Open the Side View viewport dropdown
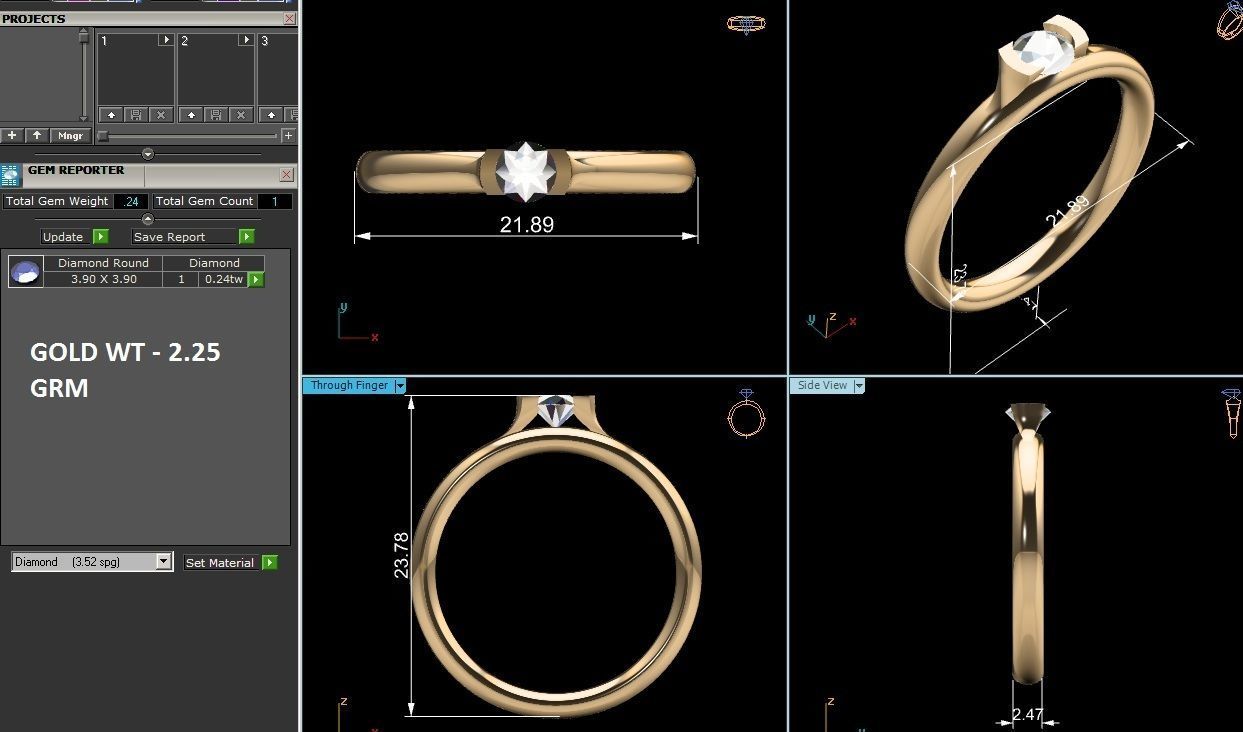Image resolution: width=1243 pixels, height=732 pixels. [858, 386]
